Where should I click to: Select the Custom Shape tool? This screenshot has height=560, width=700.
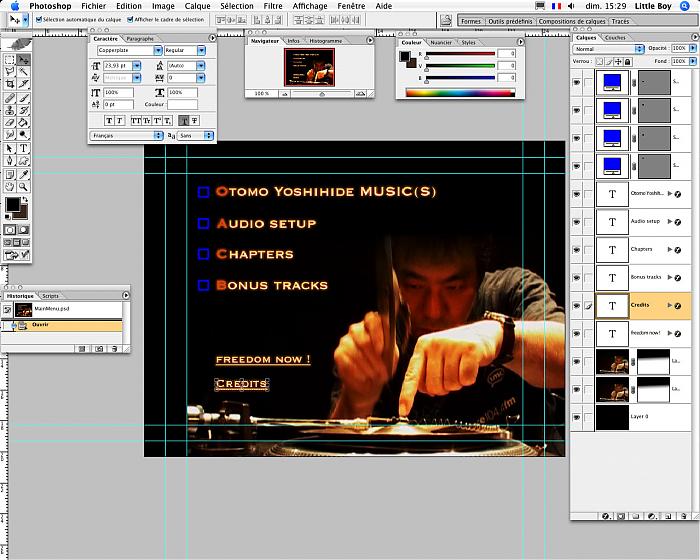point(24,160)
